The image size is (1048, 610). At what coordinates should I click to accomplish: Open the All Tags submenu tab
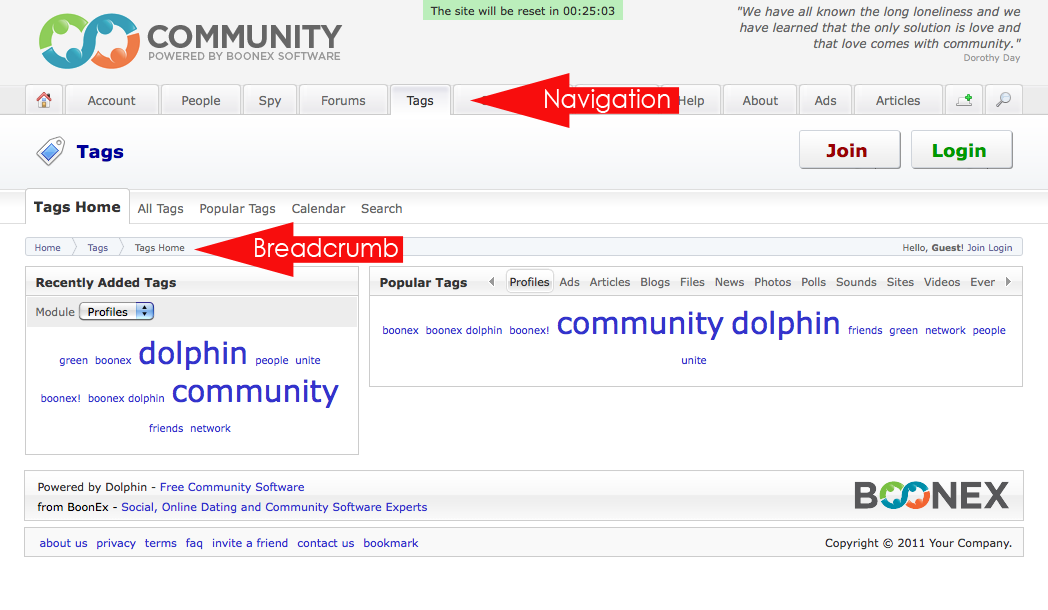tap(160, 209)
